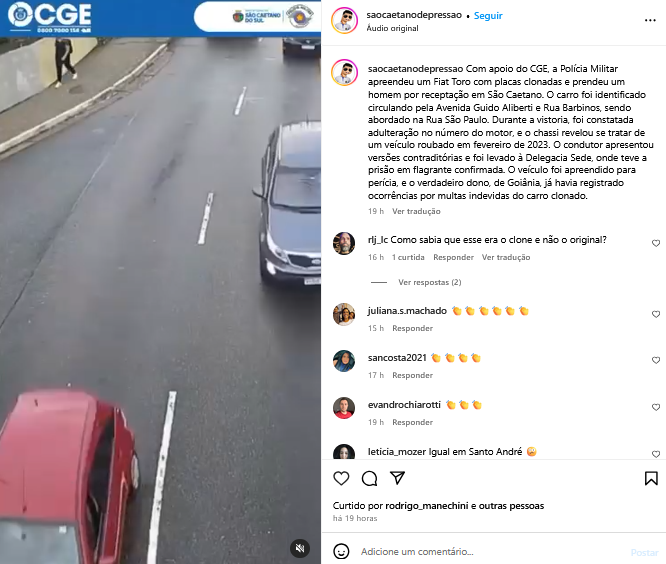
Task: Save post with the bookmark icon
Action: coord(651,478)
